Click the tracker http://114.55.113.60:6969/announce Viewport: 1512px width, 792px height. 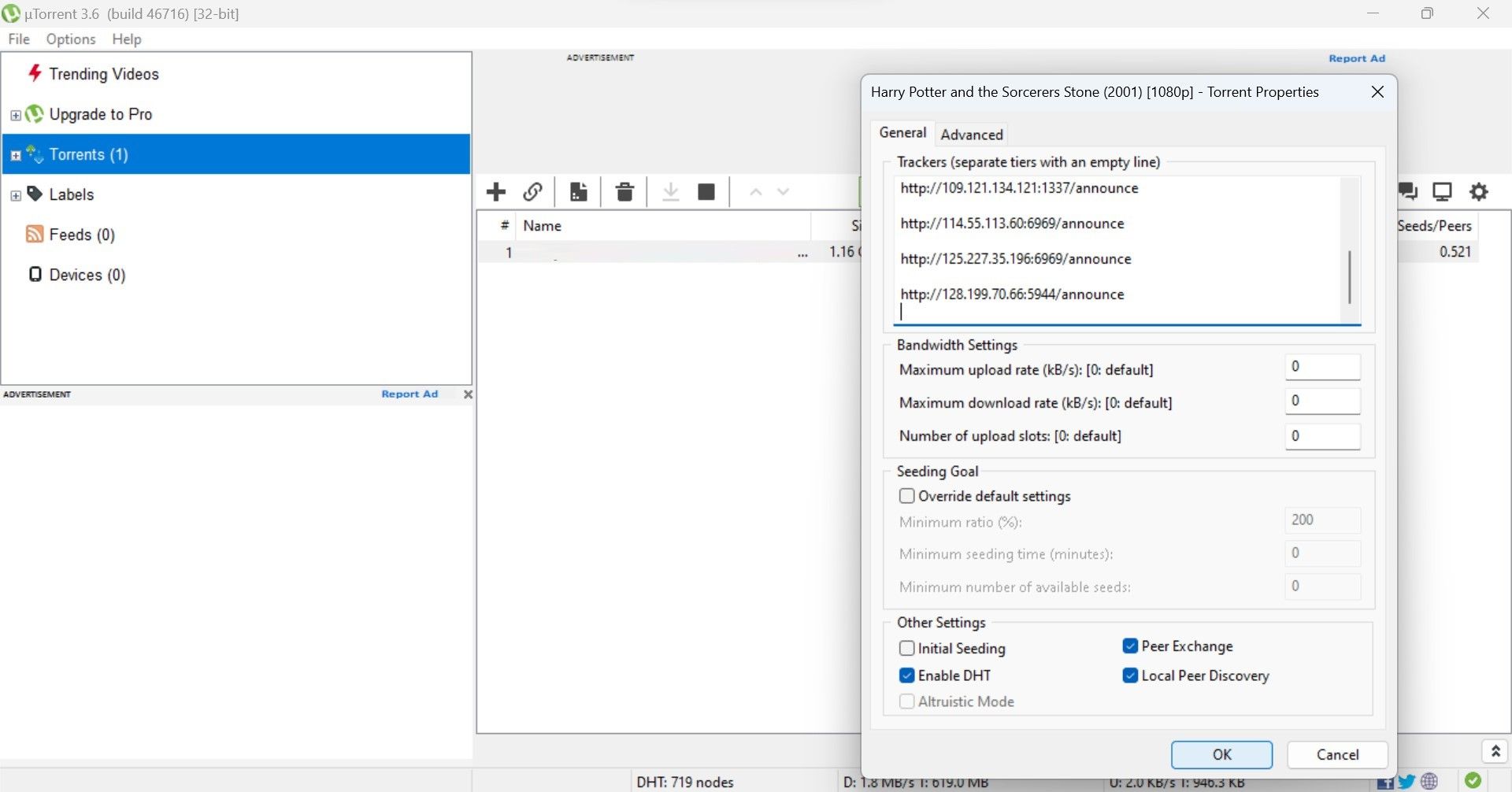[x=1012, y=224]
